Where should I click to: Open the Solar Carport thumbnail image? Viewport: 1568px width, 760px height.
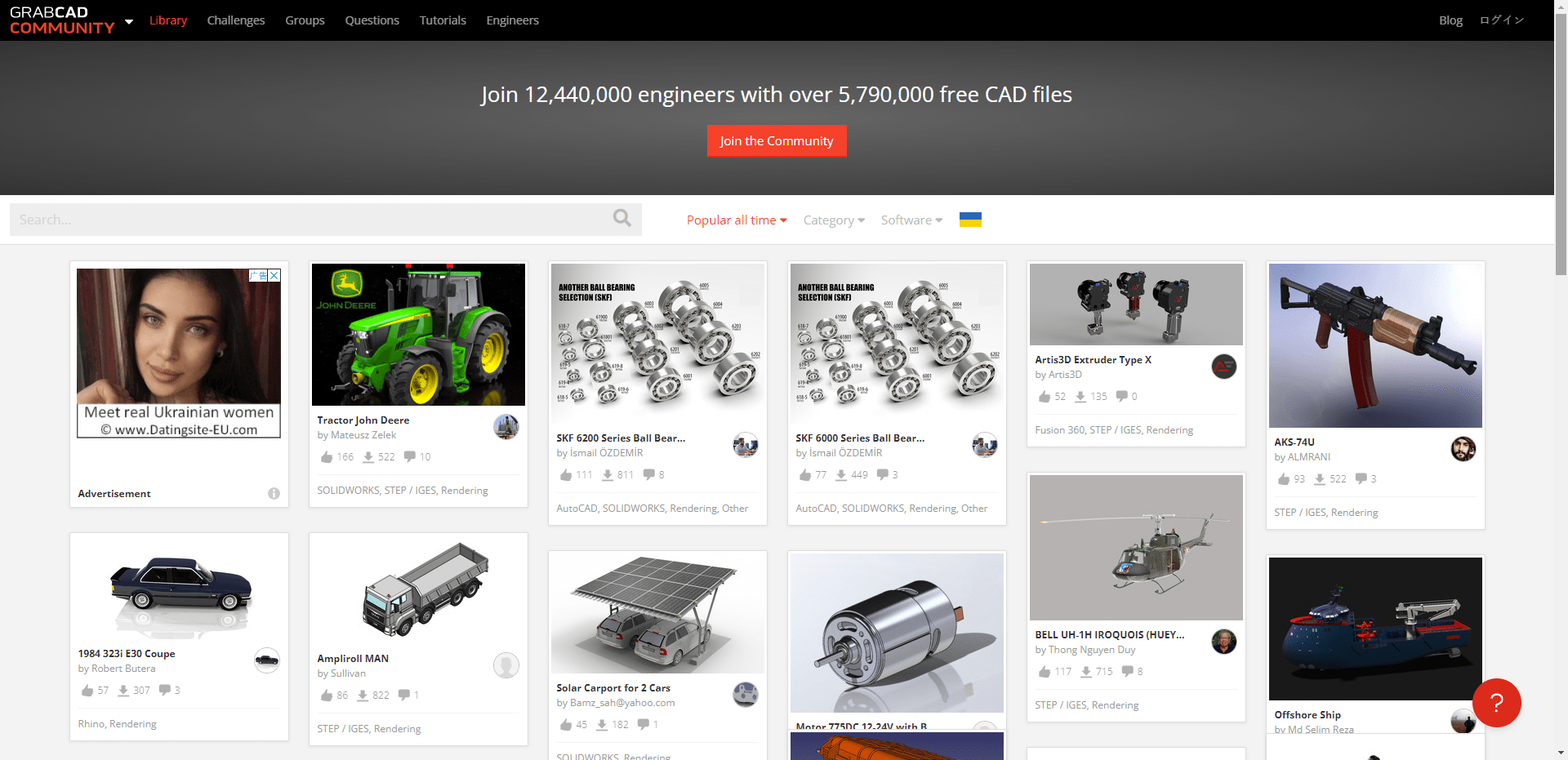(x=657, y=613)
